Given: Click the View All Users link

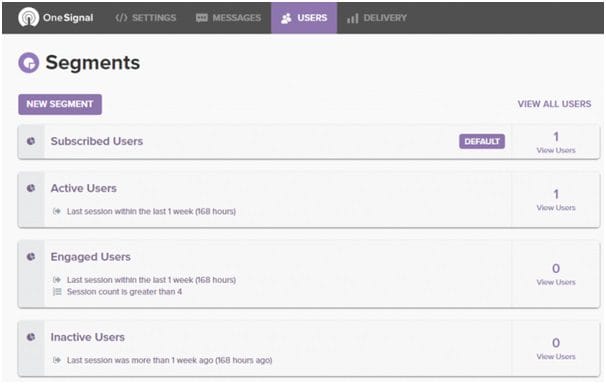Looking at the screenshot, I should [554, 104].
